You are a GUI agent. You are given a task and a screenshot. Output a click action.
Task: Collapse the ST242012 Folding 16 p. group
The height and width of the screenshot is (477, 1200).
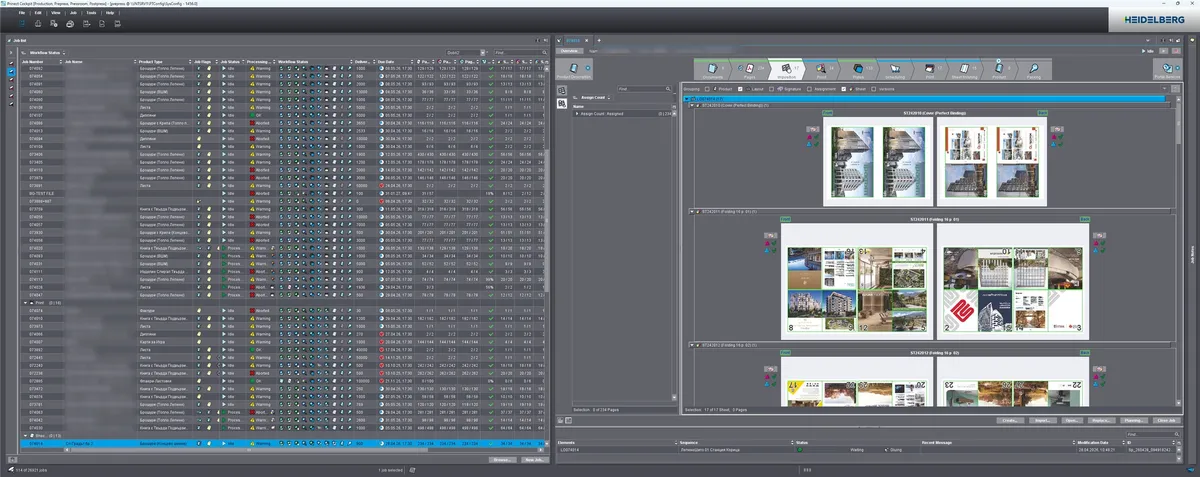[692, 345]
